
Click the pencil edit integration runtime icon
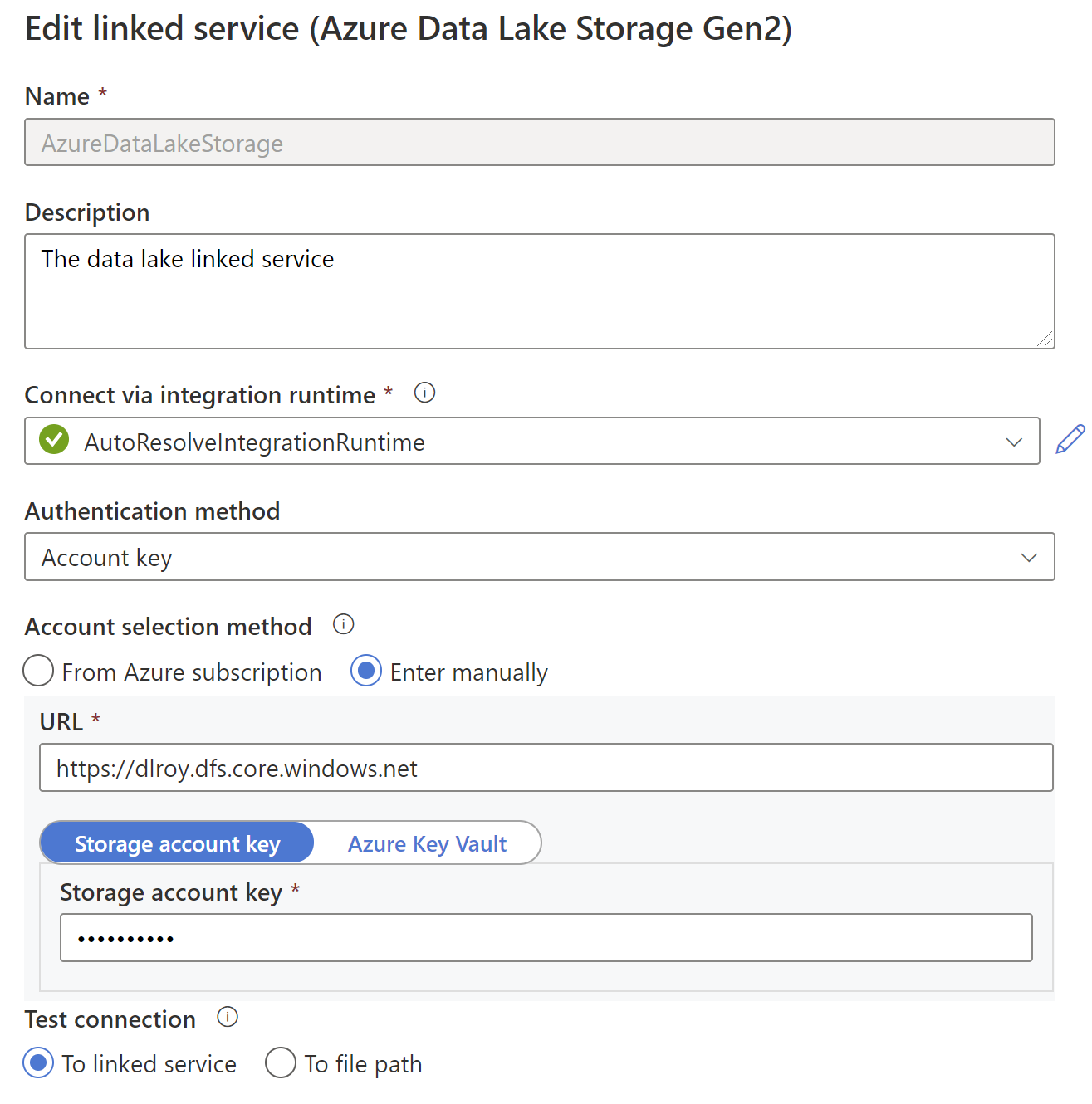point(1070,440)
